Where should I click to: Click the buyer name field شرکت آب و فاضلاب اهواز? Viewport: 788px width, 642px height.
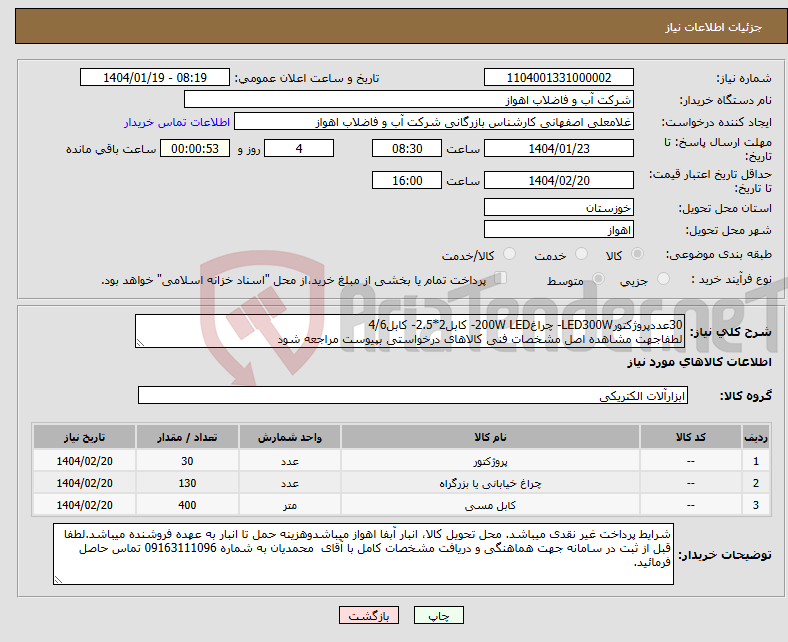coord(408,100)
